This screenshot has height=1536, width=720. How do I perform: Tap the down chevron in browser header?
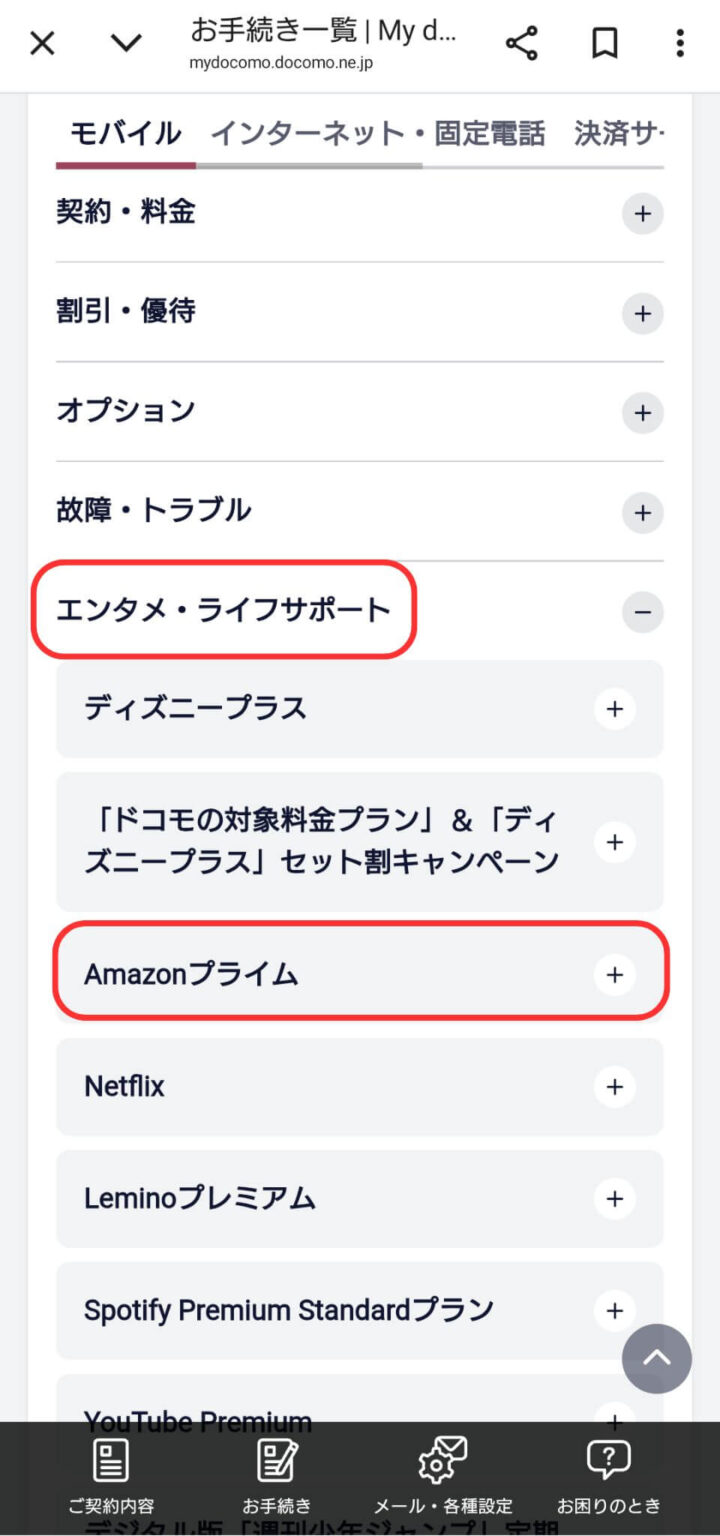pyautogui.click(x=126, y=43)
